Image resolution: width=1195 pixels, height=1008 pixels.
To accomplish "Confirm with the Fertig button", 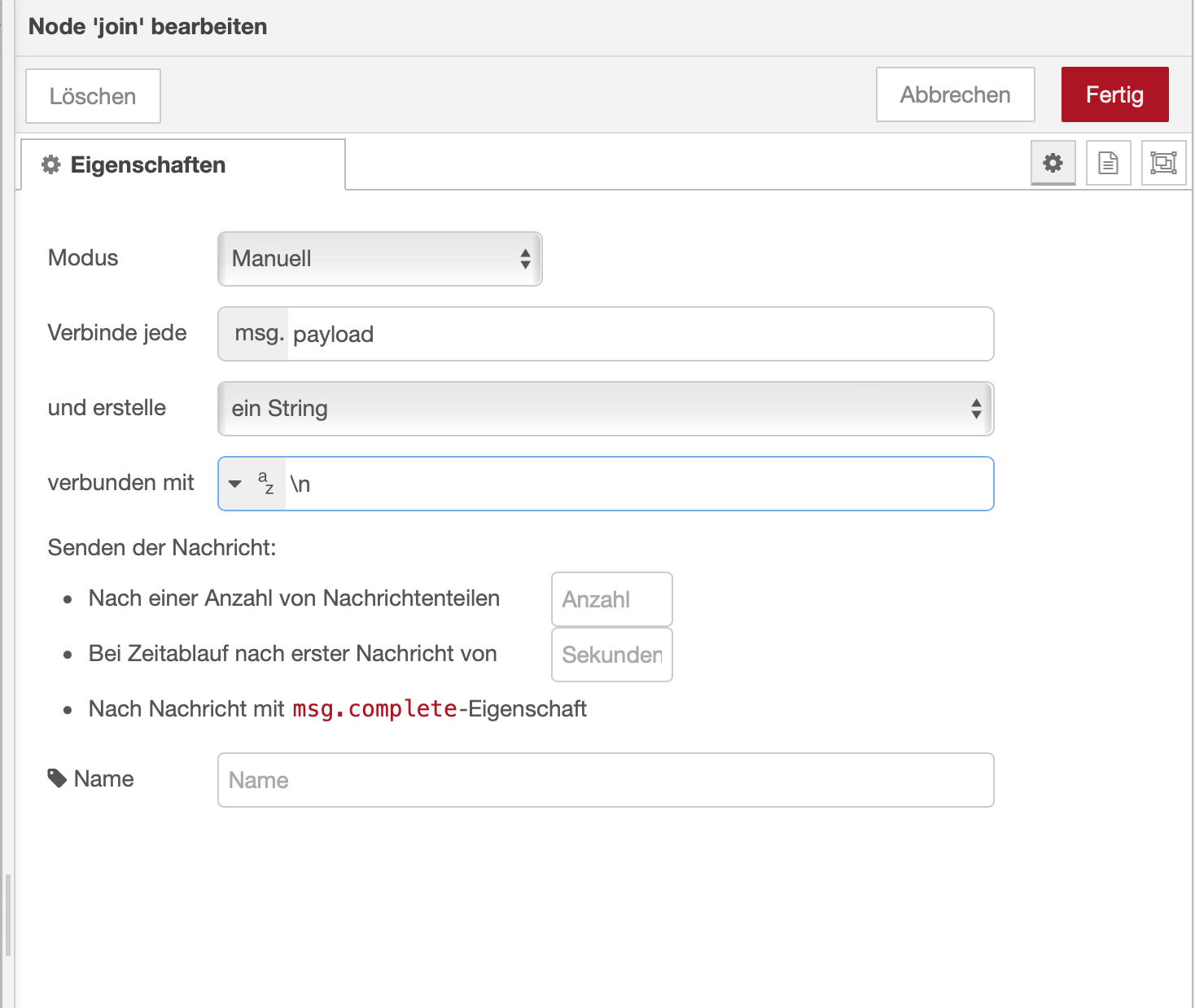I will point(1114,94).
